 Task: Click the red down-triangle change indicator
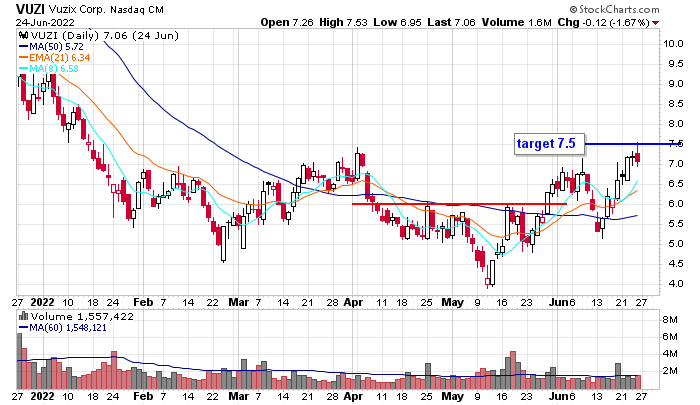click(655, 23)
